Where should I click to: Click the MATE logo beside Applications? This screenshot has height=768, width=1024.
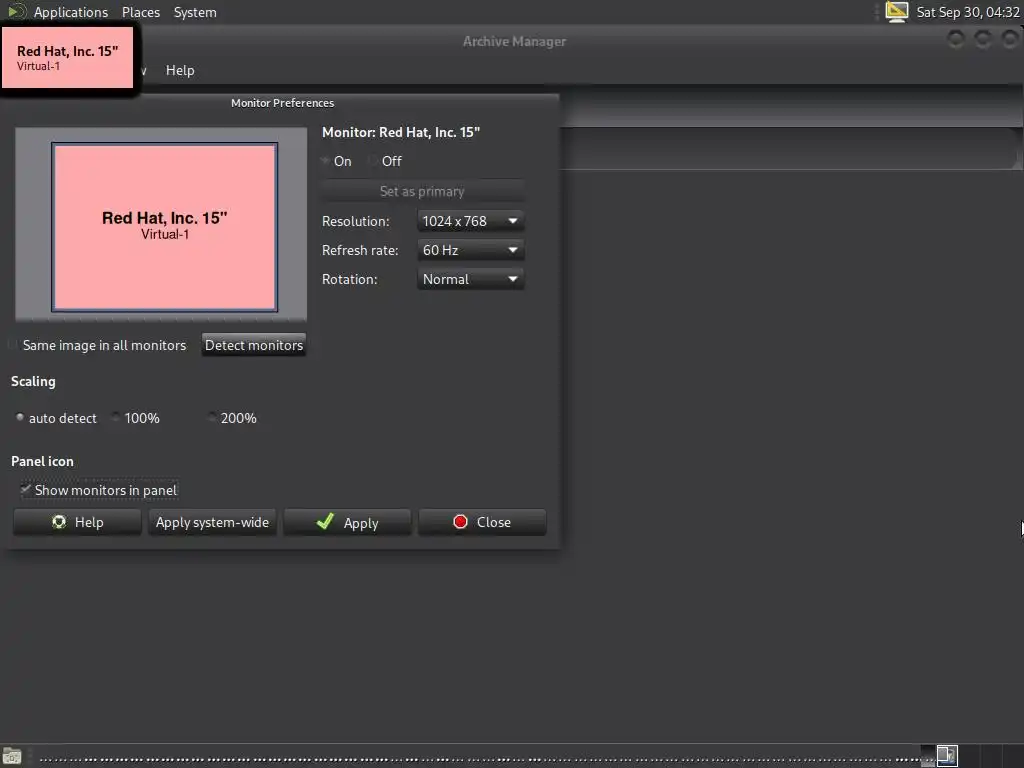[17, 12]
